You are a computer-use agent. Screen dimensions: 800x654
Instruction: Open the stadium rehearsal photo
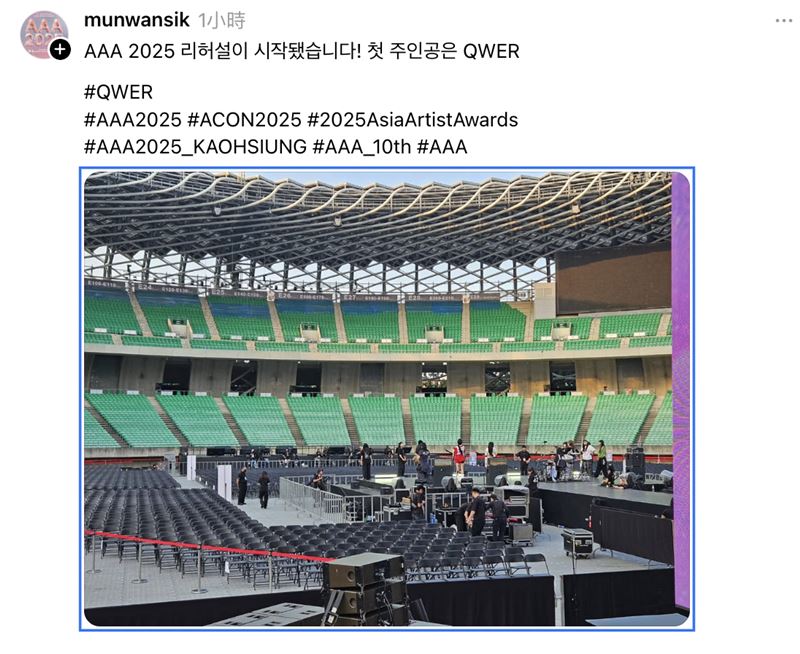[378, 399]
